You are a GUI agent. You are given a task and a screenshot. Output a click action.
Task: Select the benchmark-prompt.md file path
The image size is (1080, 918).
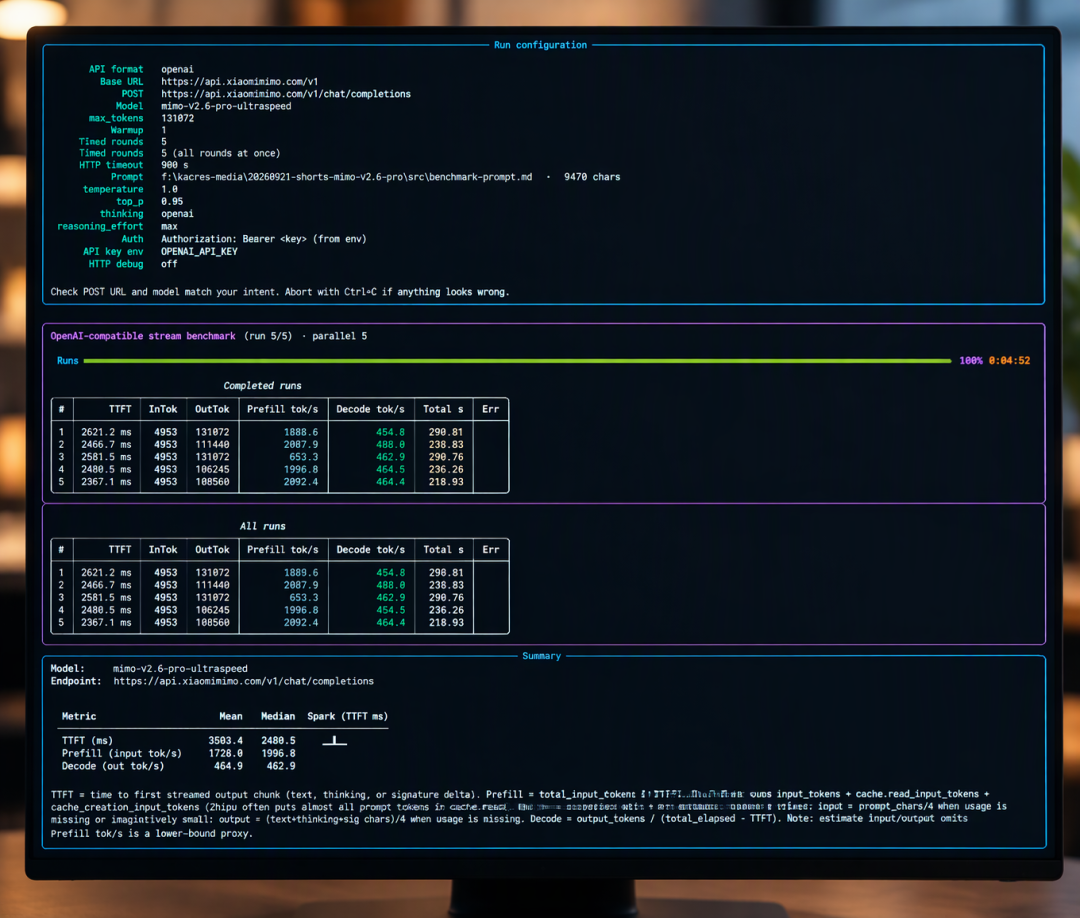[346, 177]
